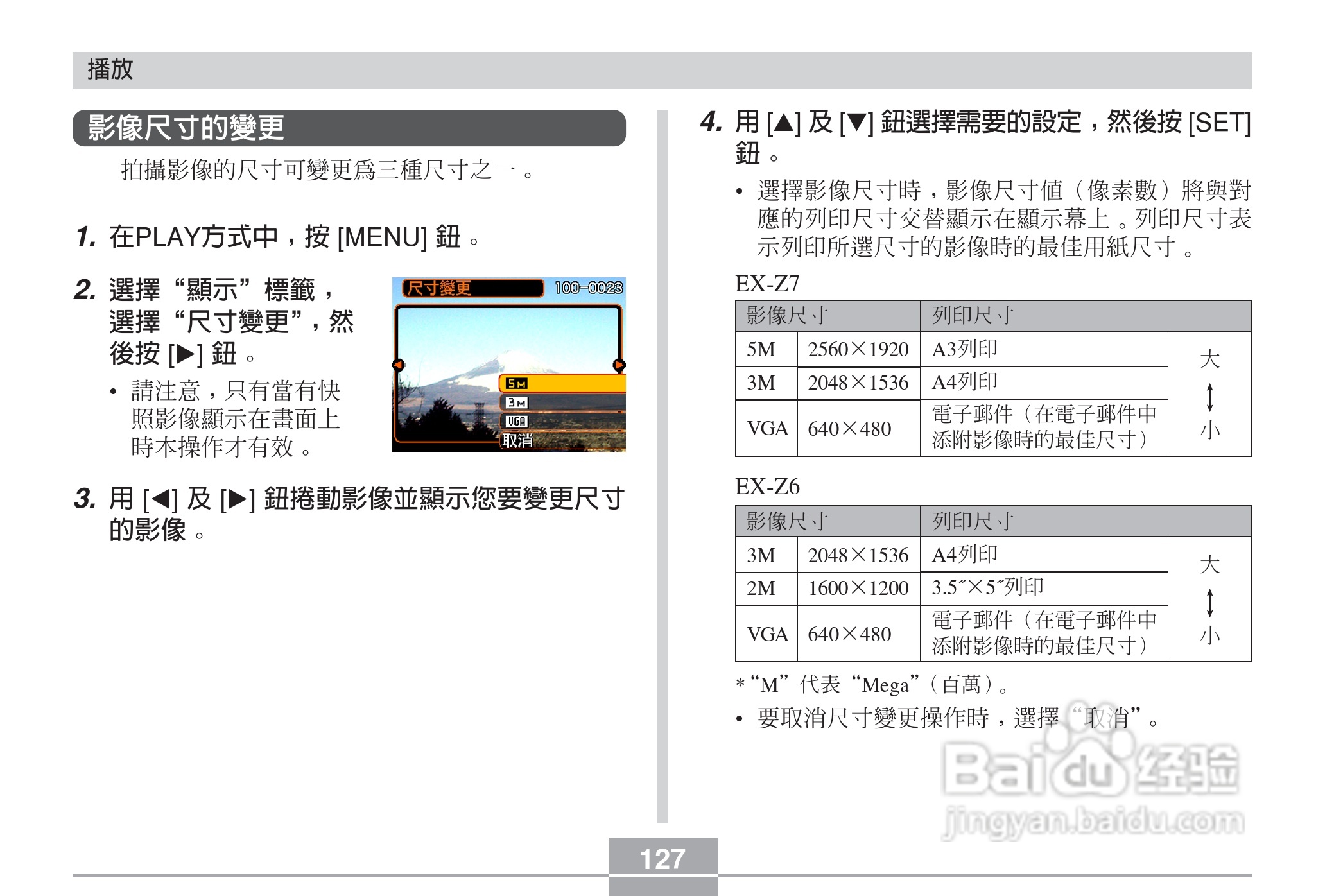Screen dimensions: 1325x896
Task: Choose 取消 in the camera resize menu
Action: pos(517,441)
